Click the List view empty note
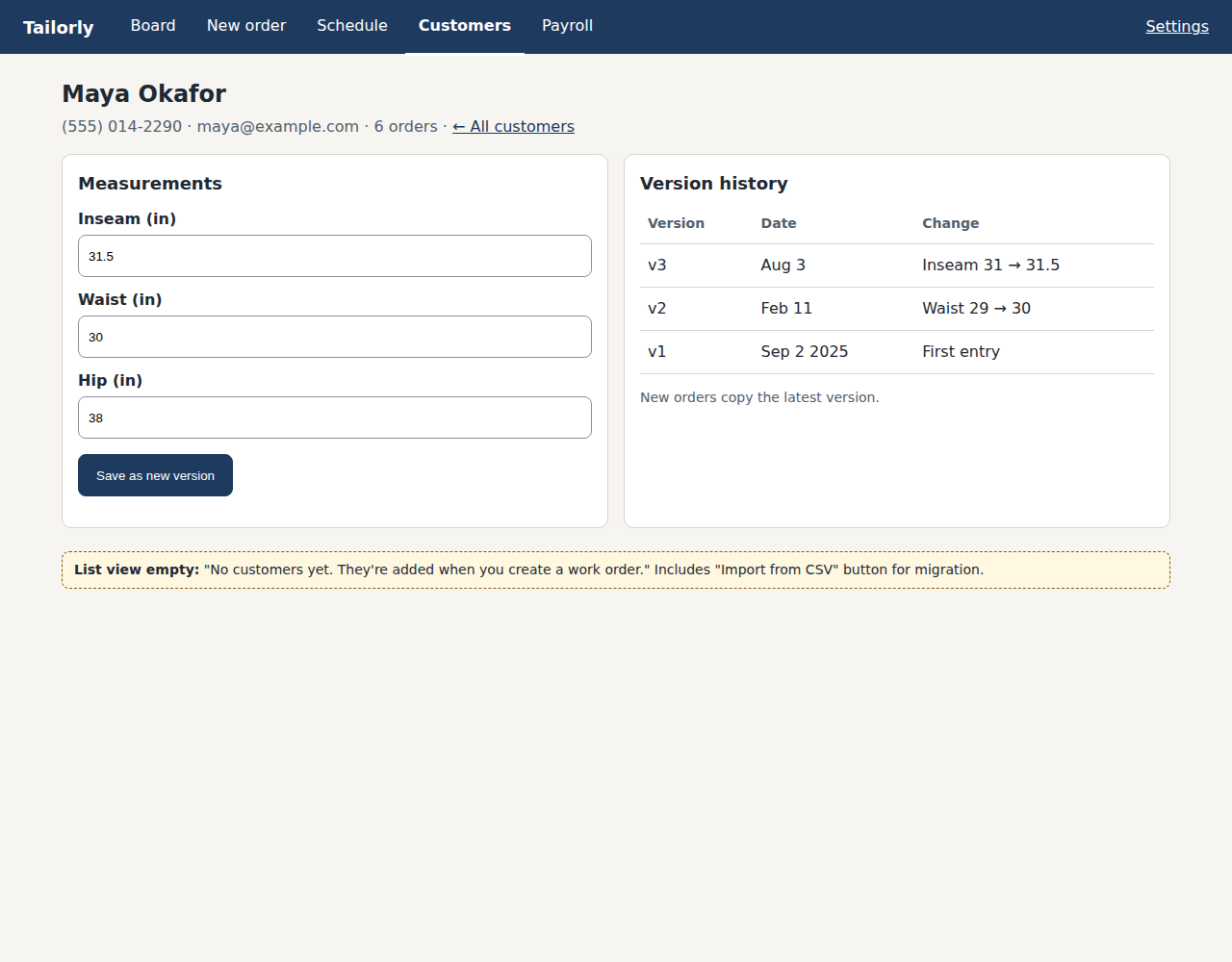 click(x=616, y=570)
